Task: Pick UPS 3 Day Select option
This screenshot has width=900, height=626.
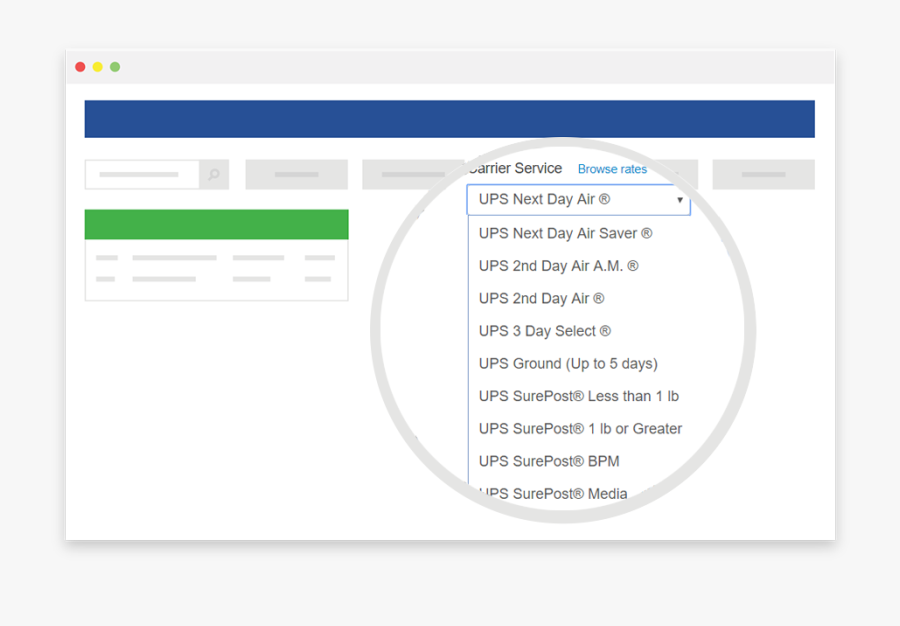Action: [x=545, y=331]
